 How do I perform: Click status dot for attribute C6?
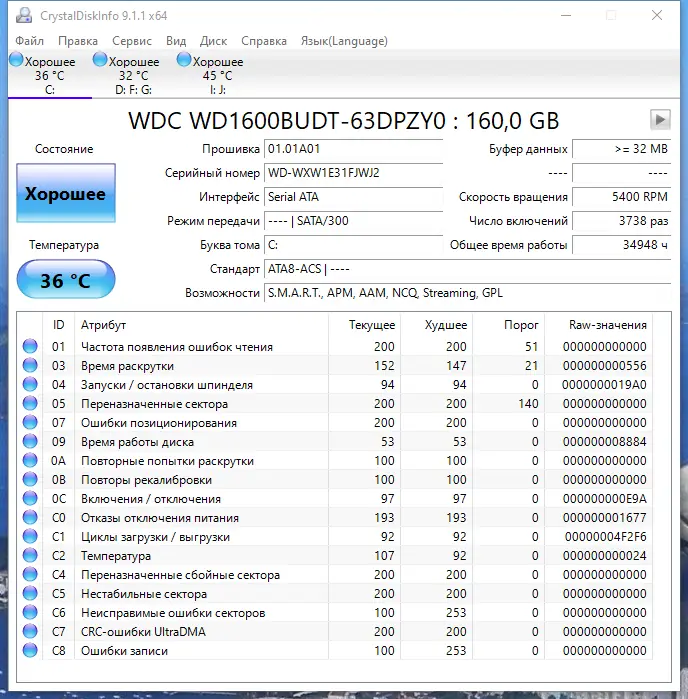(x=30, y=613)
